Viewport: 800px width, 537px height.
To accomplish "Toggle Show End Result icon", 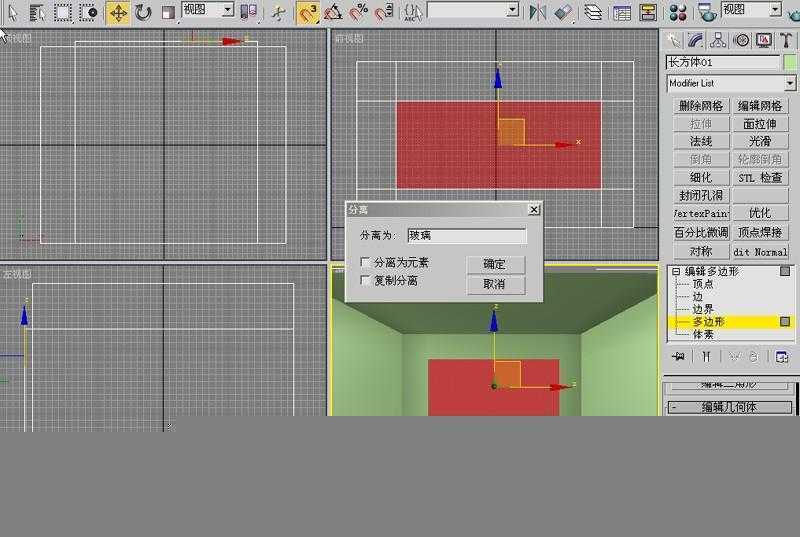I will tap(706, 356).
